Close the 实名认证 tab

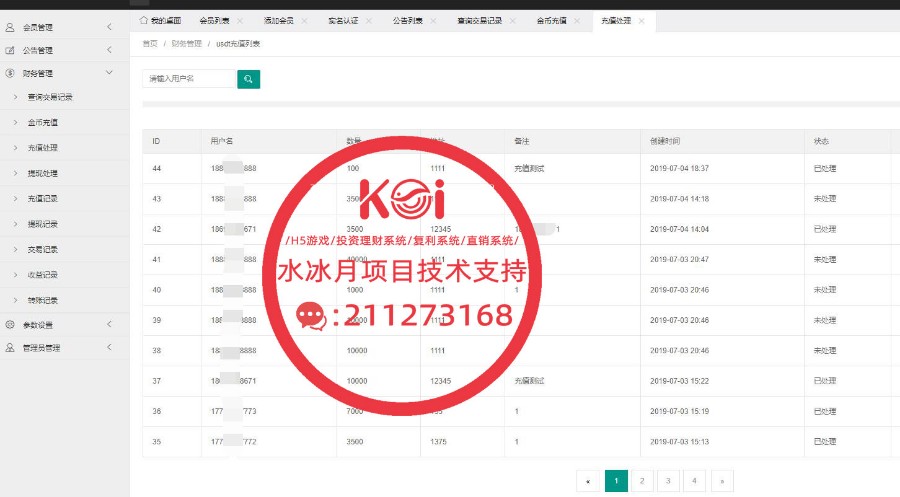(368, 21)
